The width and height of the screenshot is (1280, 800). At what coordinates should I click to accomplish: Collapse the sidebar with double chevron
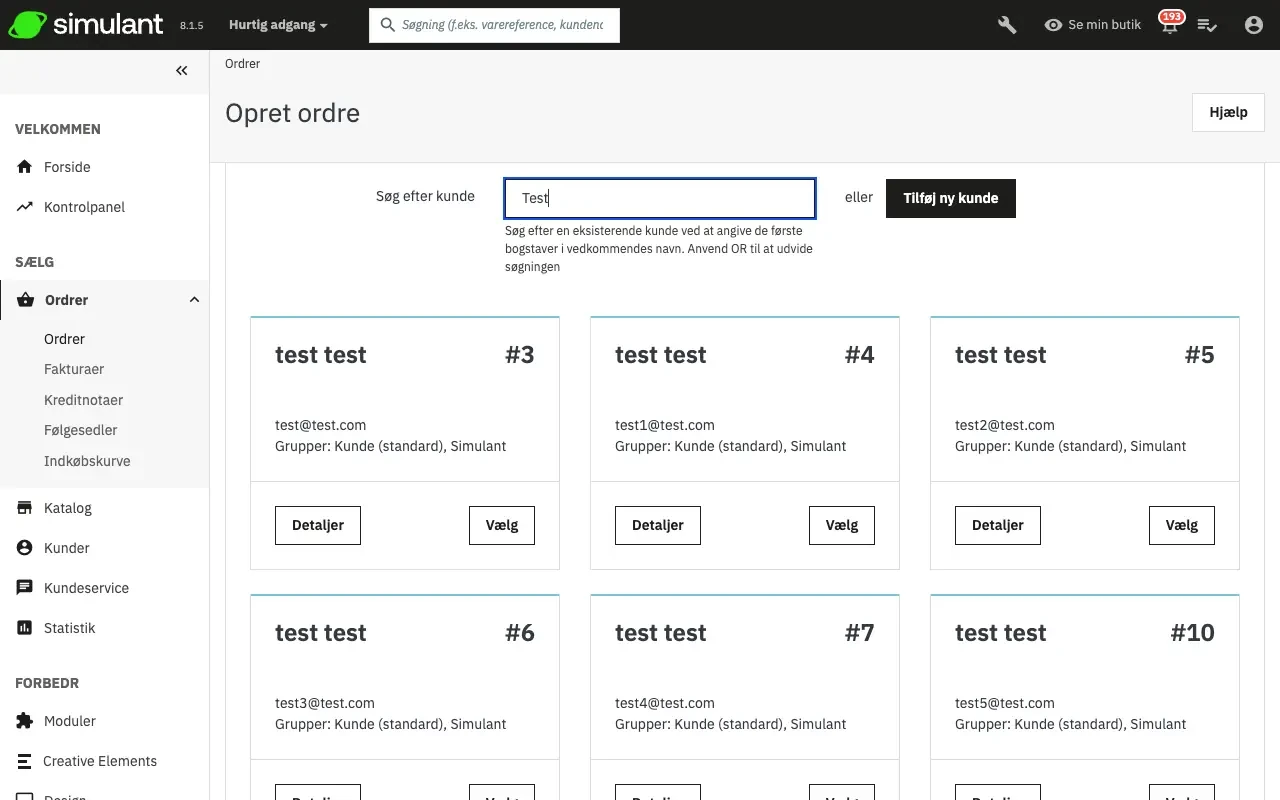pos(181,70)
